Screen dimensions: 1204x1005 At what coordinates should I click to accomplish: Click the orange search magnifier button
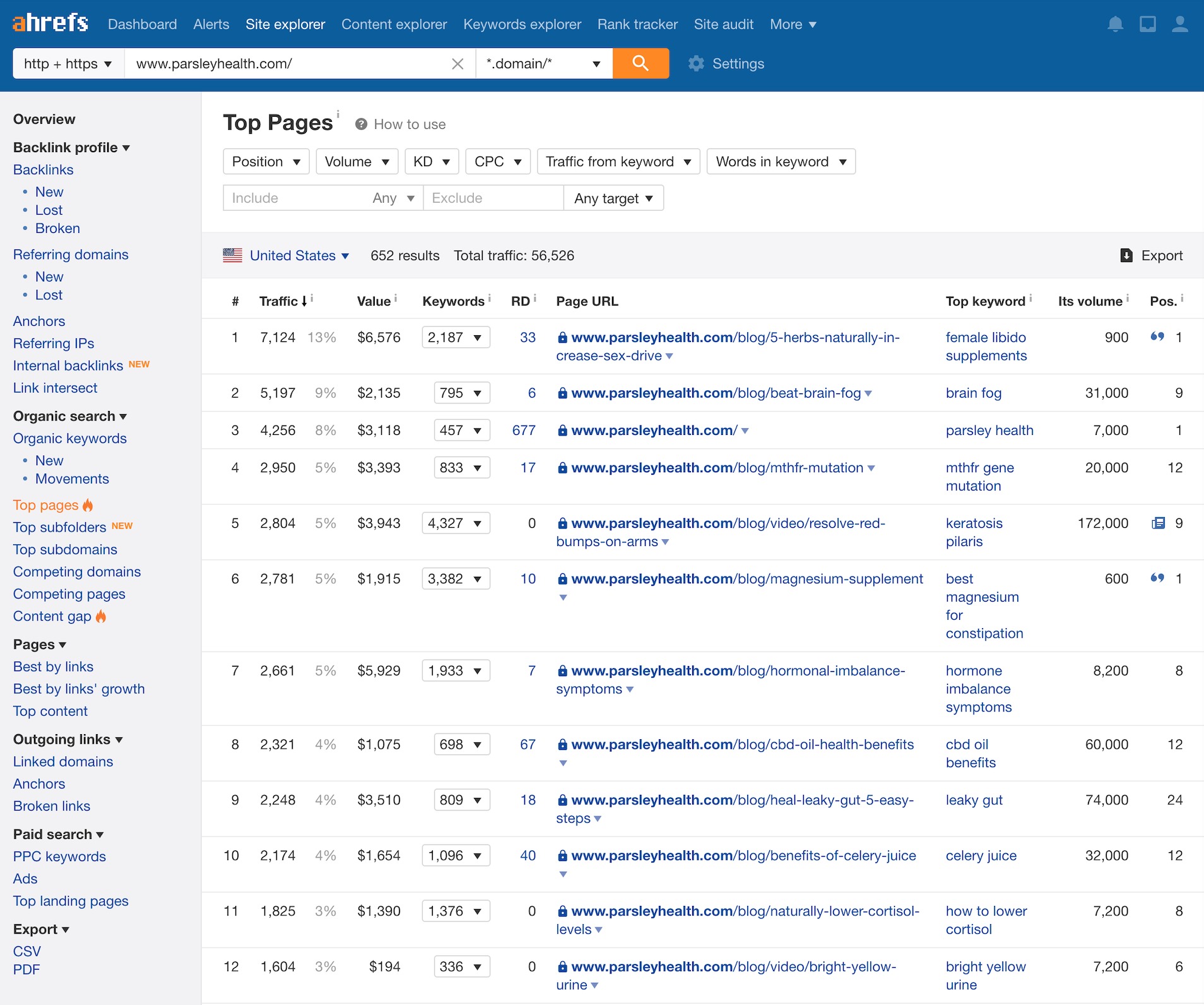coord(640,63)
